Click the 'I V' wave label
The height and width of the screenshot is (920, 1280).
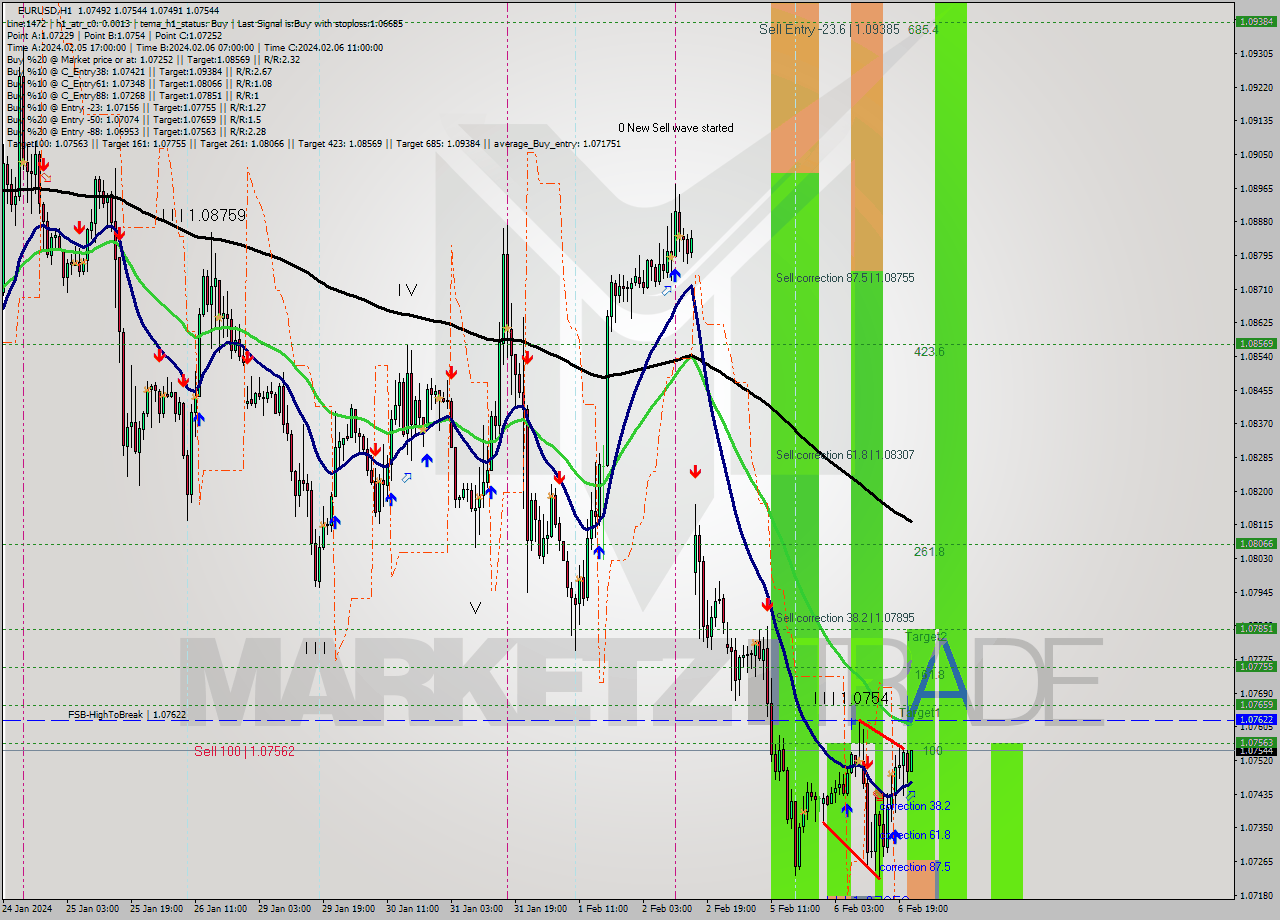[x=407, y=290]
